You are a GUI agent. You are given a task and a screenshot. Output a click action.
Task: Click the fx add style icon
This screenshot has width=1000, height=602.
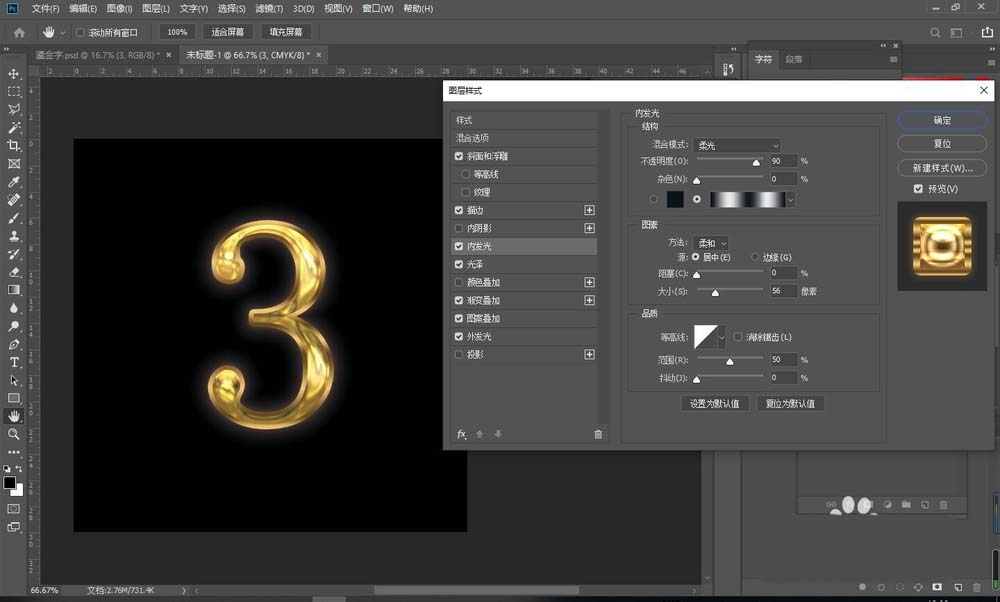pos(462,434)
